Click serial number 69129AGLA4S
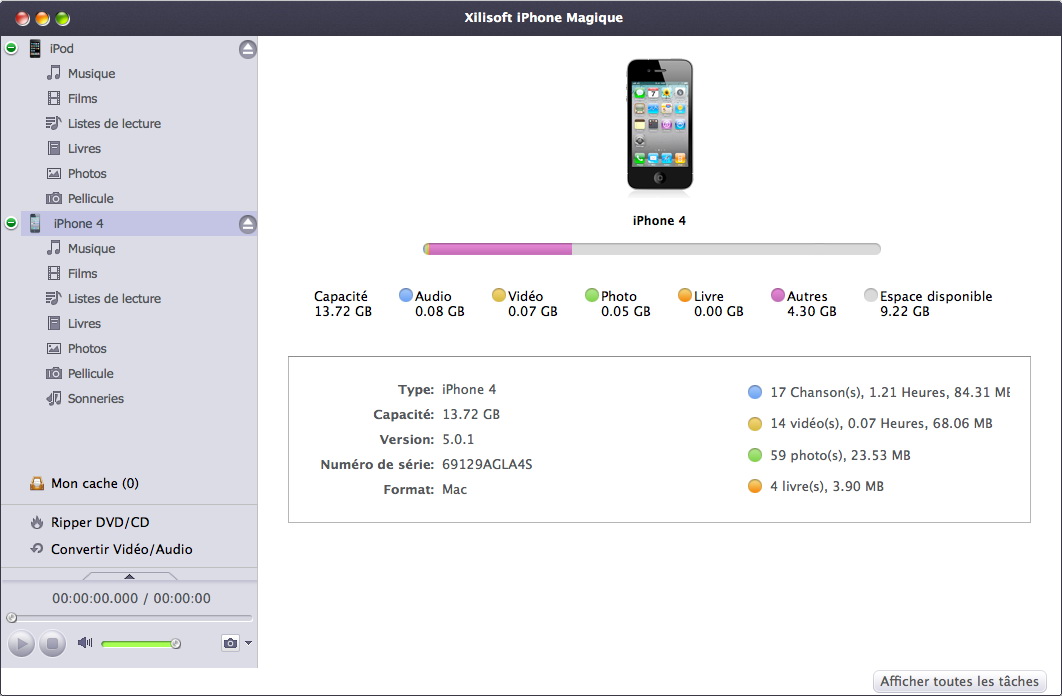Viewport: 1062px width, 696px height. [487, 464]
